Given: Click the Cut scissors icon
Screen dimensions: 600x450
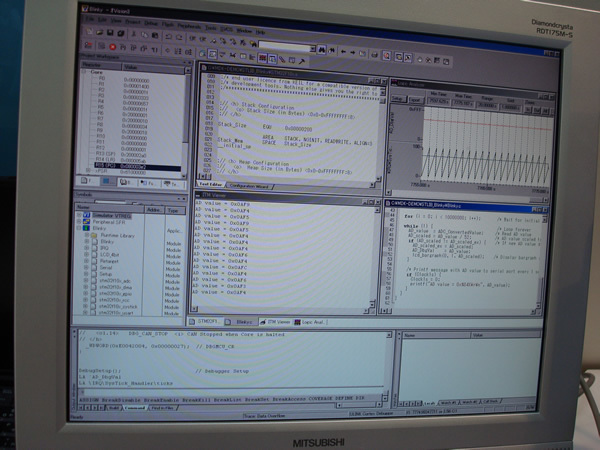Looking at the screenshot, I should 134,34.
